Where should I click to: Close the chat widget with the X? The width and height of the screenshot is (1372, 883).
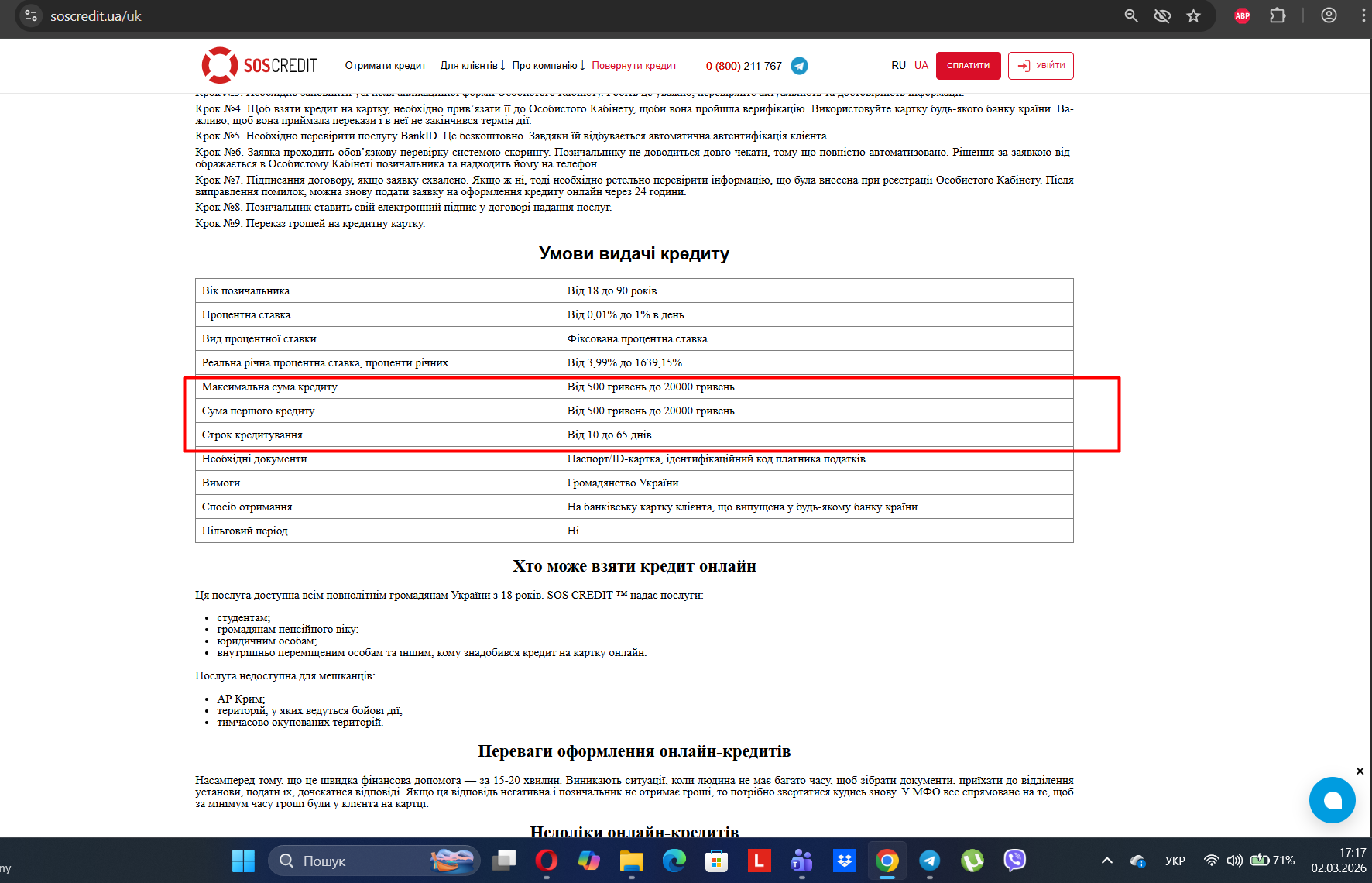point(1360,771)
